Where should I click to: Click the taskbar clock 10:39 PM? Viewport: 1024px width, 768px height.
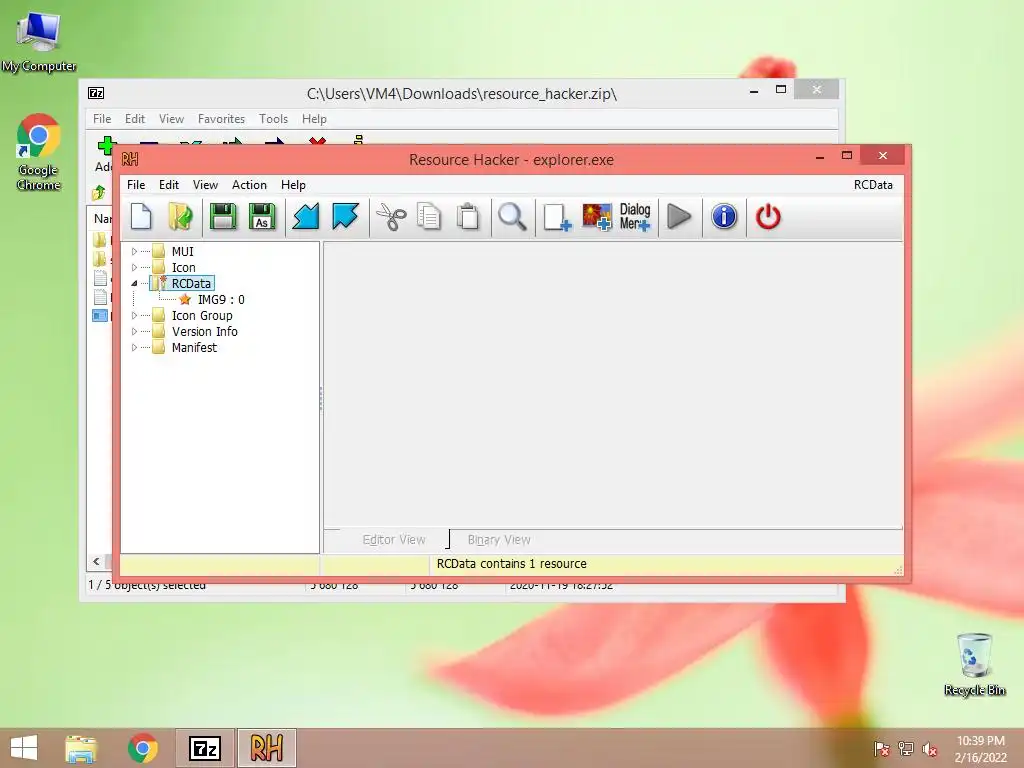tap(980, 741)
